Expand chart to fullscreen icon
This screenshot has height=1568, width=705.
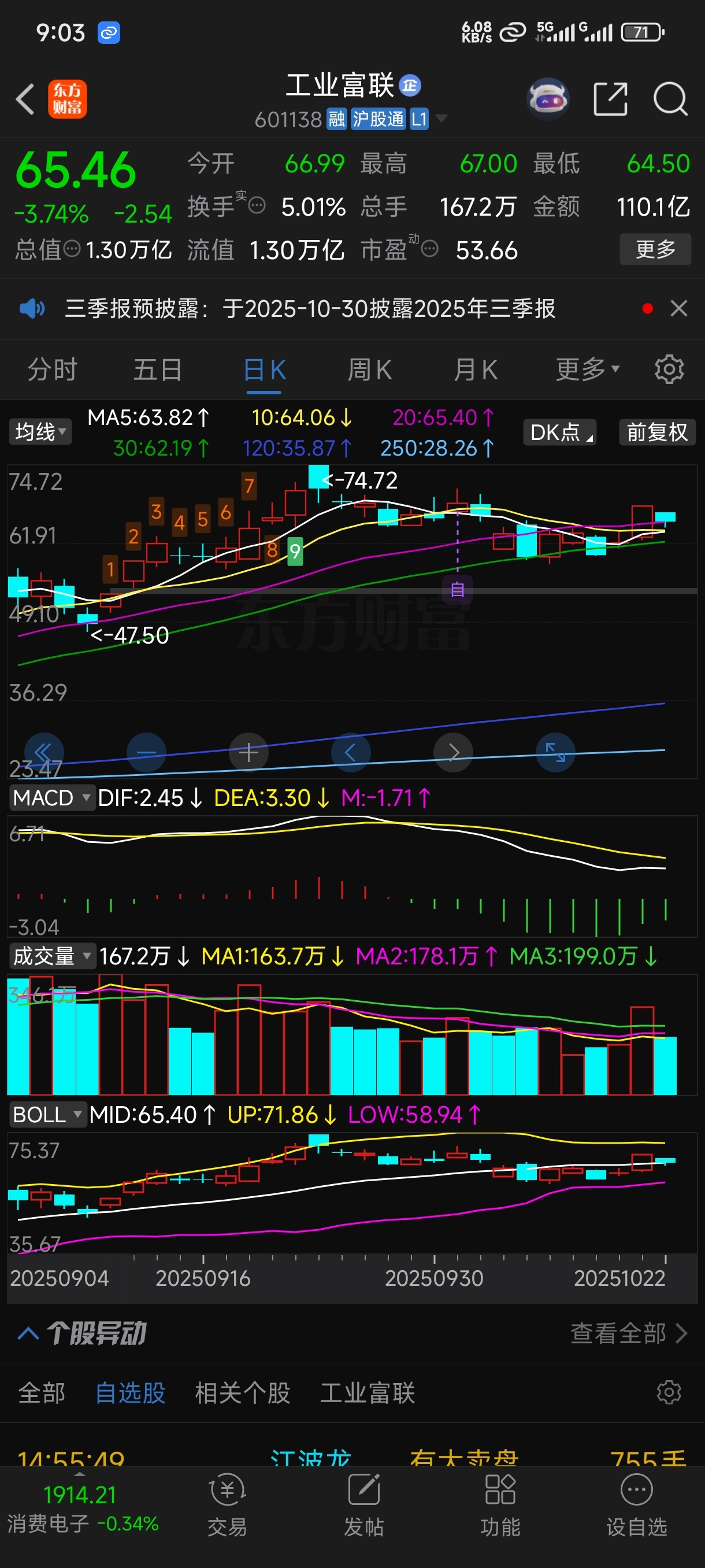(x=555, y=752)
